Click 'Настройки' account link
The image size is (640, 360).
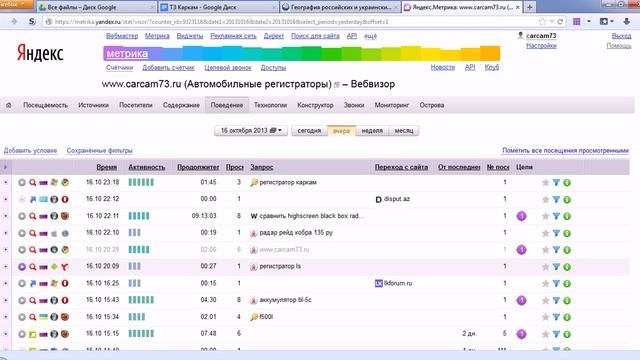pyautogui.click(x=541, y=46)
